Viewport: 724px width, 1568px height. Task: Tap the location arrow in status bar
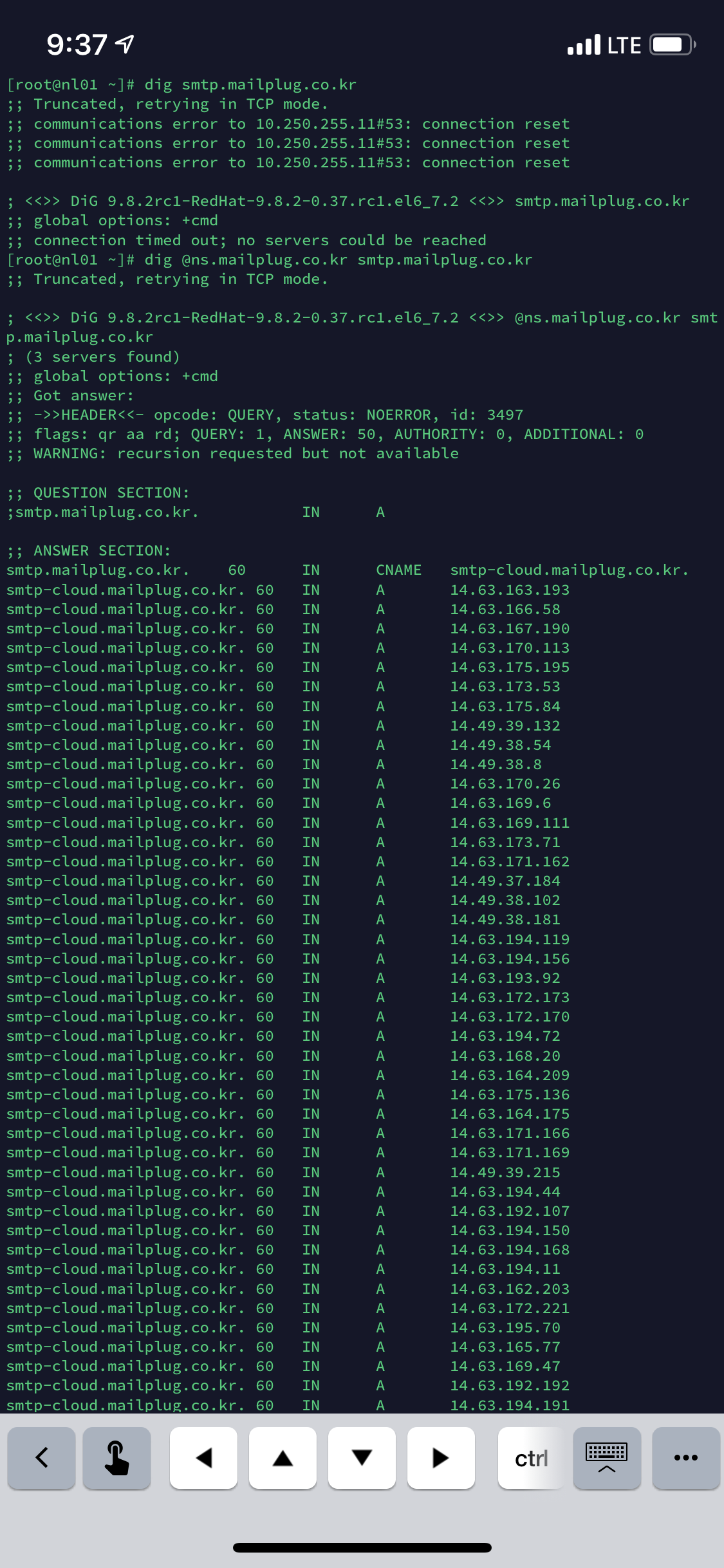coord(124,44)
